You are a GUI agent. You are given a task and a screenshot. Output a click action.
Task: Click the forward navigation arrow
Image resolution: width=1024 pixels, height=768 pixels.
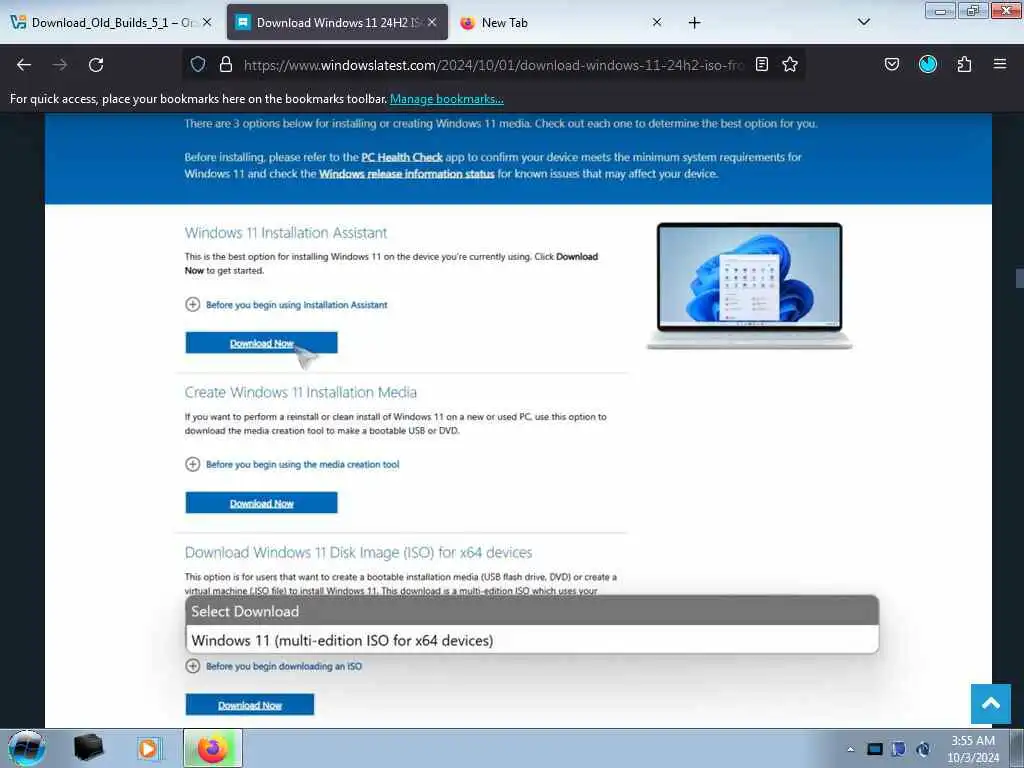pos(60,65)
